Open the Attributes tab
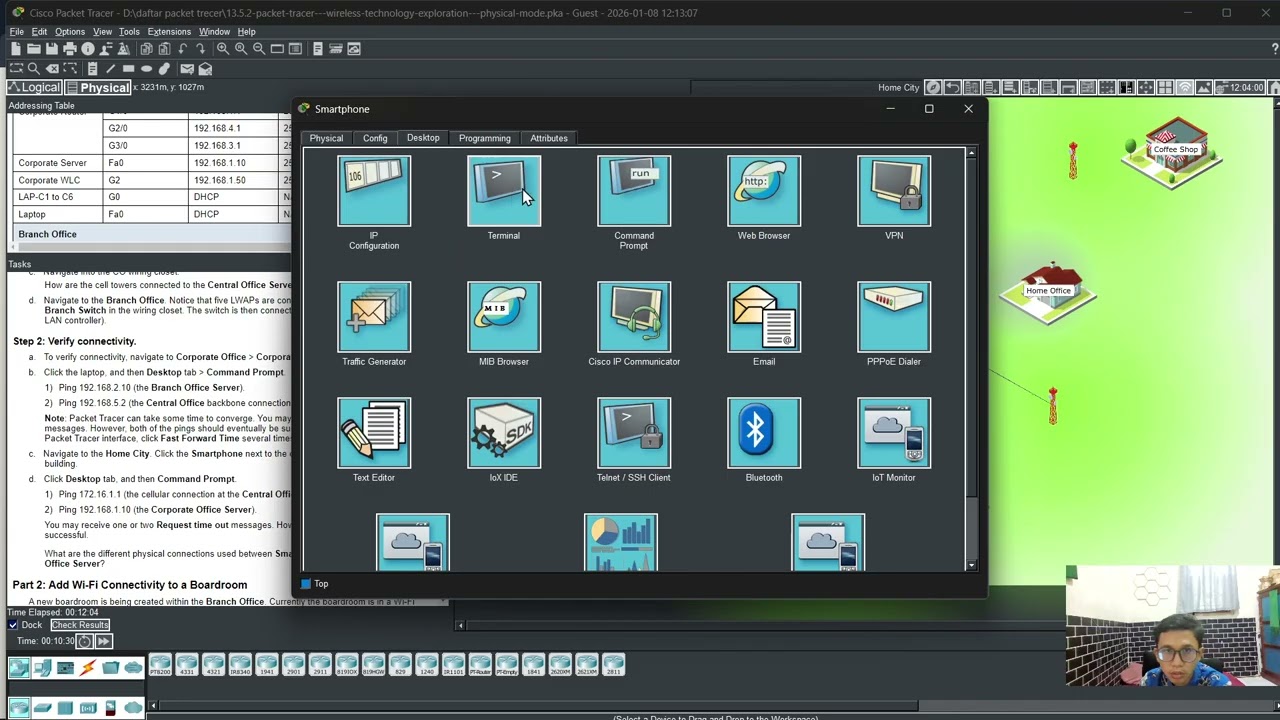Viewport: 1280px width, 720px height. pos(549,138)
